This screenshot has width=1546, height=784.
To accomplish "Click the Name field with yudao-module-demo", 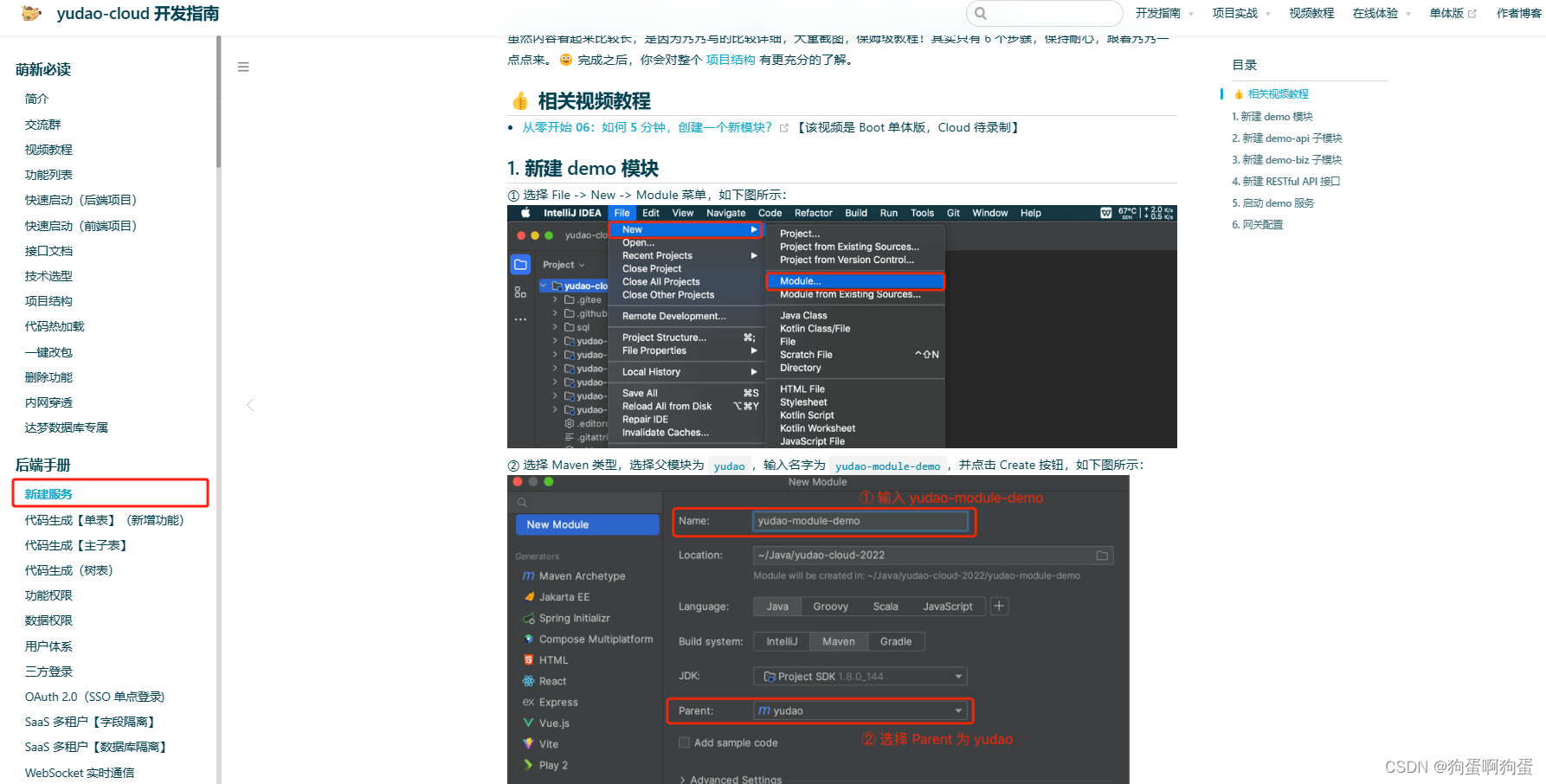I will [x=860, y=521].
